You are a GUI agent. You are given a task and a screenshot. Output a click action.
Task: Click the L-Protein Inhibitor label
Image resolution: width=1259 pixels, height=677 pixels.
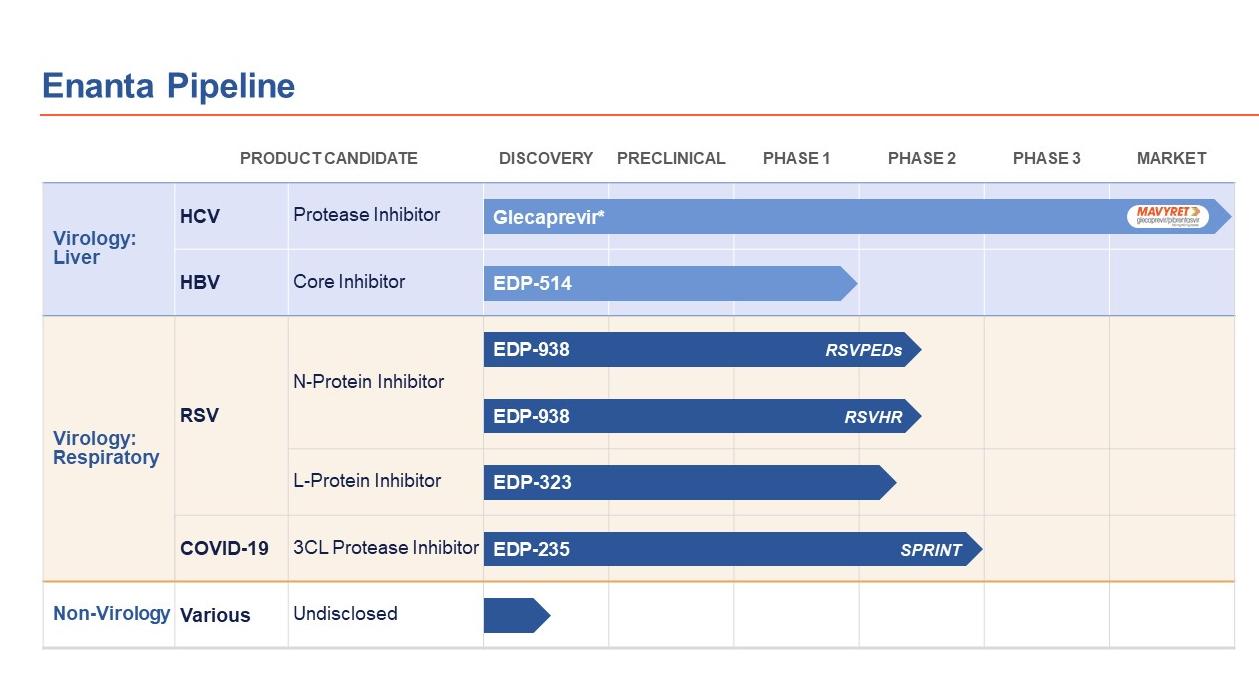click(x=367, y=481)
